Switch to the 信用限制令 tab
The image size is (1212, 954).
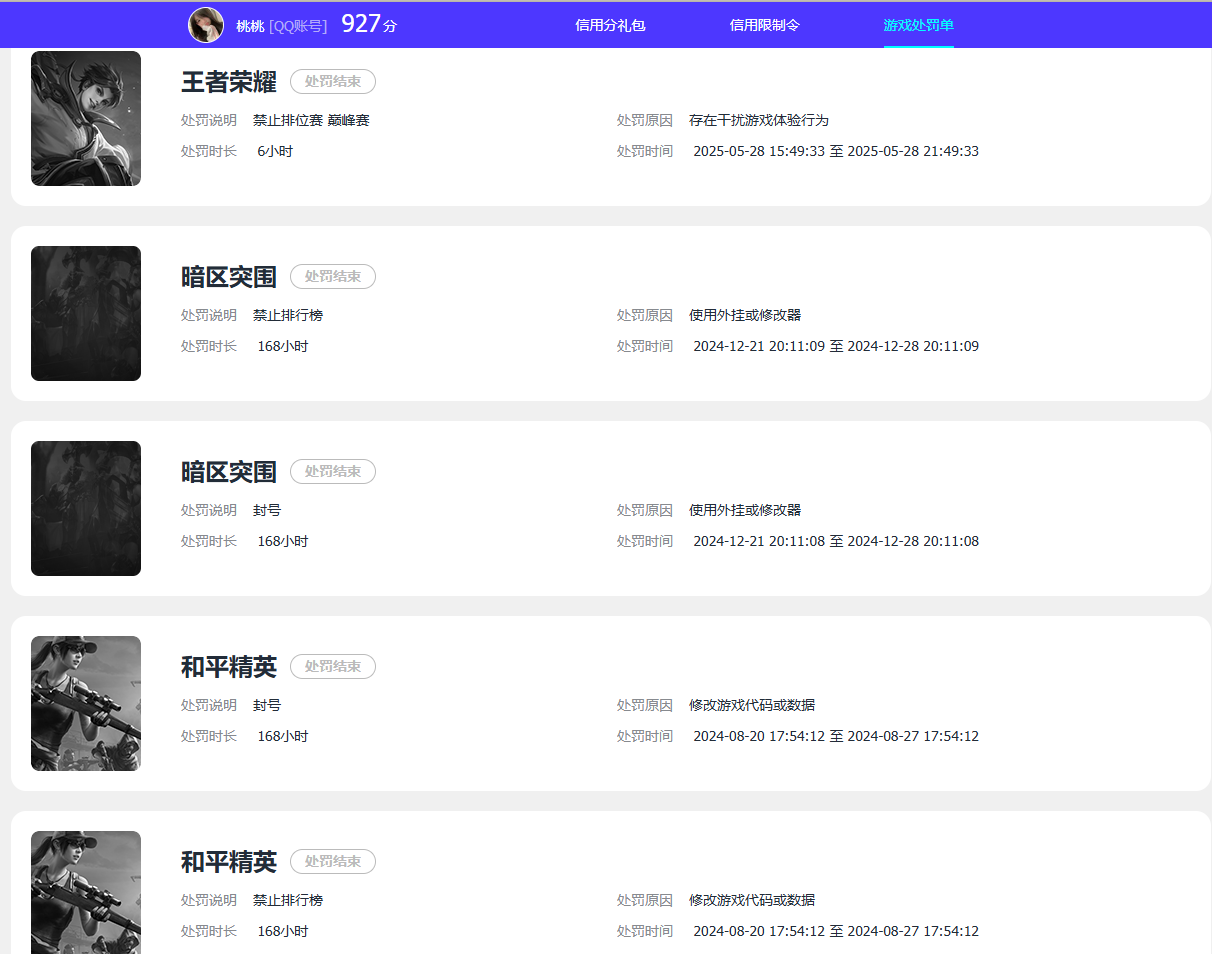[765, 25]
